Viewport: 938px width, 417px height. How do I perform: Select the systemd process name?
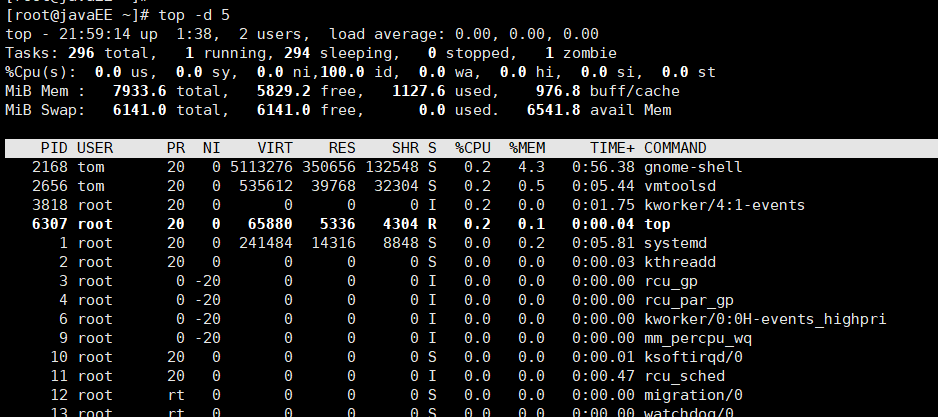click(675, 243)
